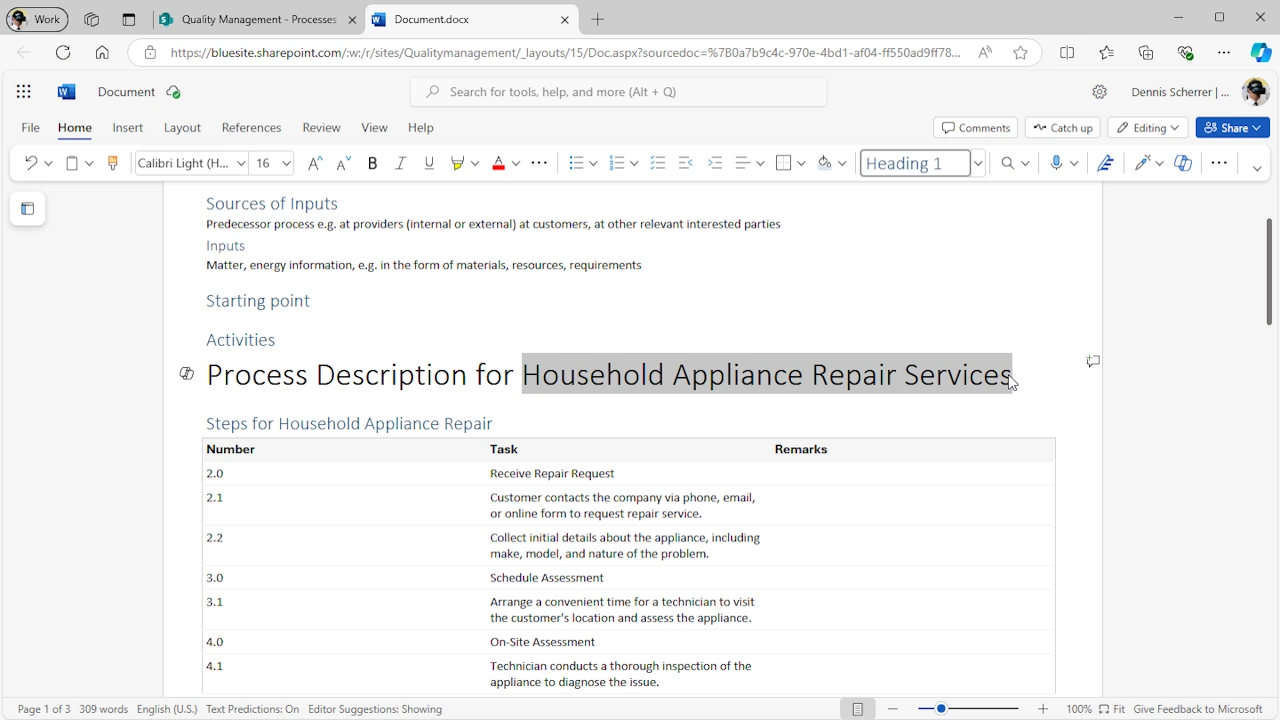Click the zoom out minus button
Image resolution: width=1280 pixels, height=720 pixels.
pyautogui.click(x=893, y=709)
